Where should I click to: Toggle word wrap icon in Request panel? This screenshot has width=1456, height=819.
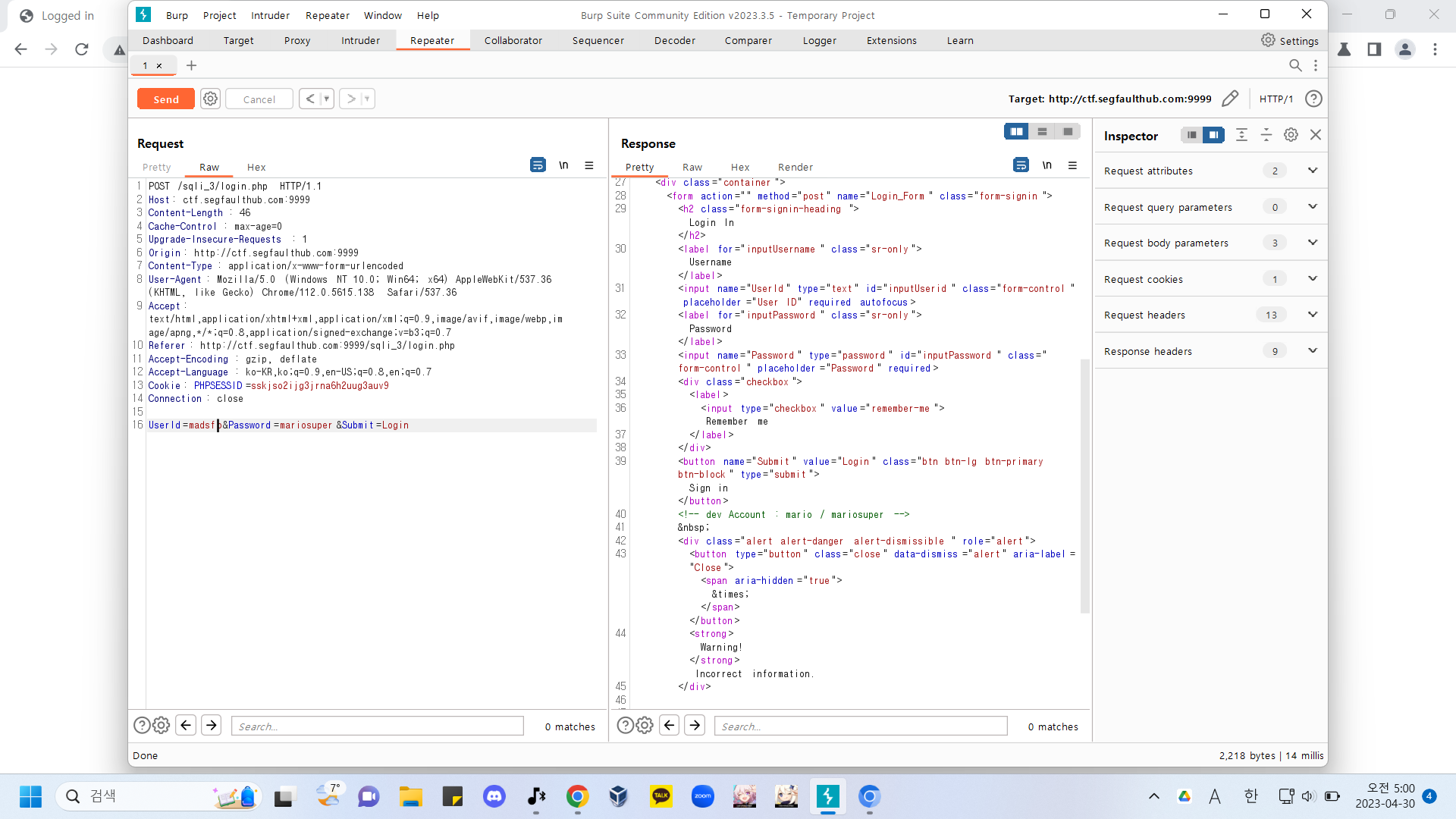[x=538, y=165]
